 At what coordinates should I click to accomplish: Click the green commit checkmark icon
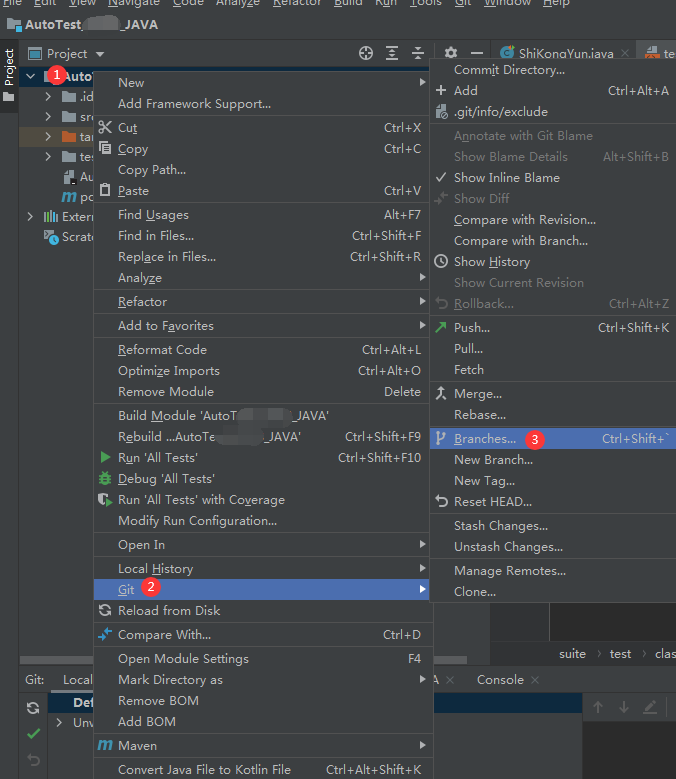coord(33,734)
